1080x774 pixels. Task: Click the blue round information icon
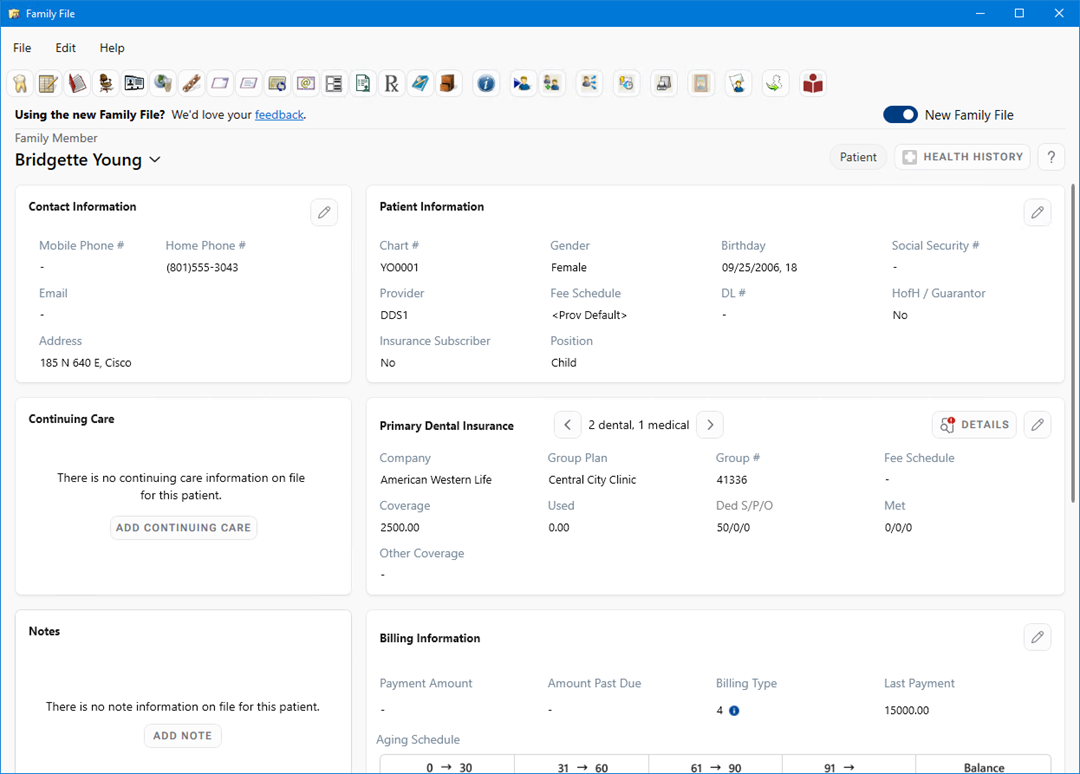(486, 83)
